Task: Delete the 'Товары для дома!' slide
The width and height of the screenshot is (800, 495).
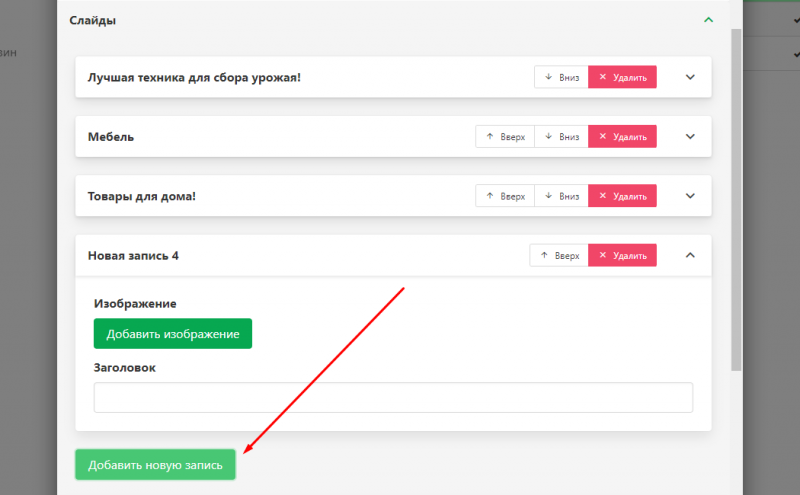Action: tap(622, 196)
